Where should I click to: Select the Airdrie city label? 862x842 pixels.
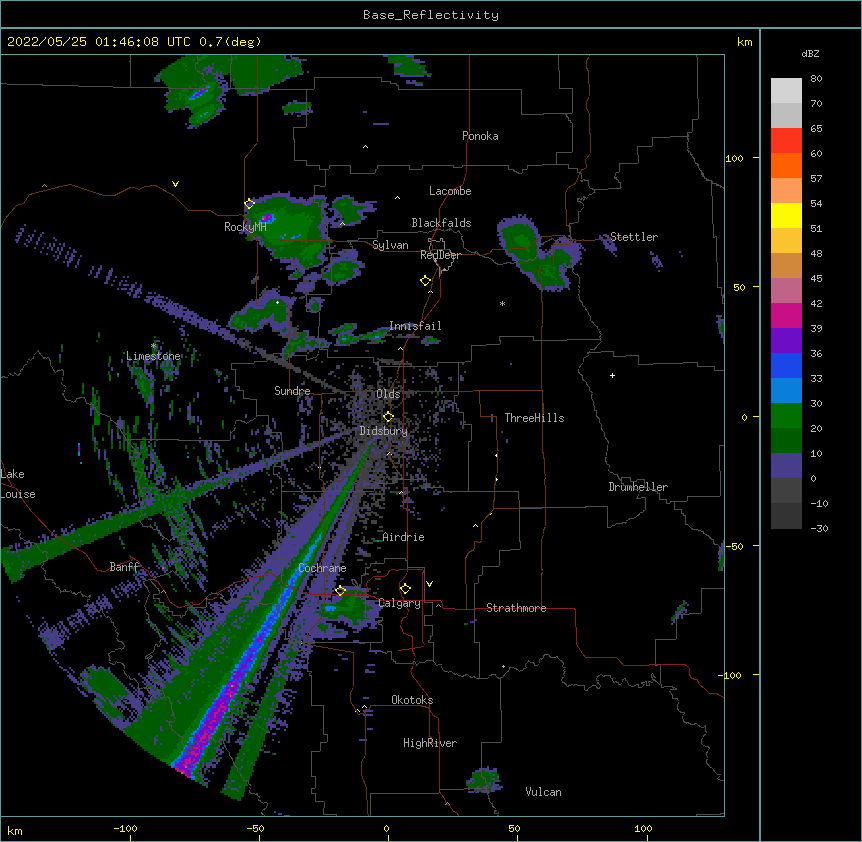[x=403, y=537]
